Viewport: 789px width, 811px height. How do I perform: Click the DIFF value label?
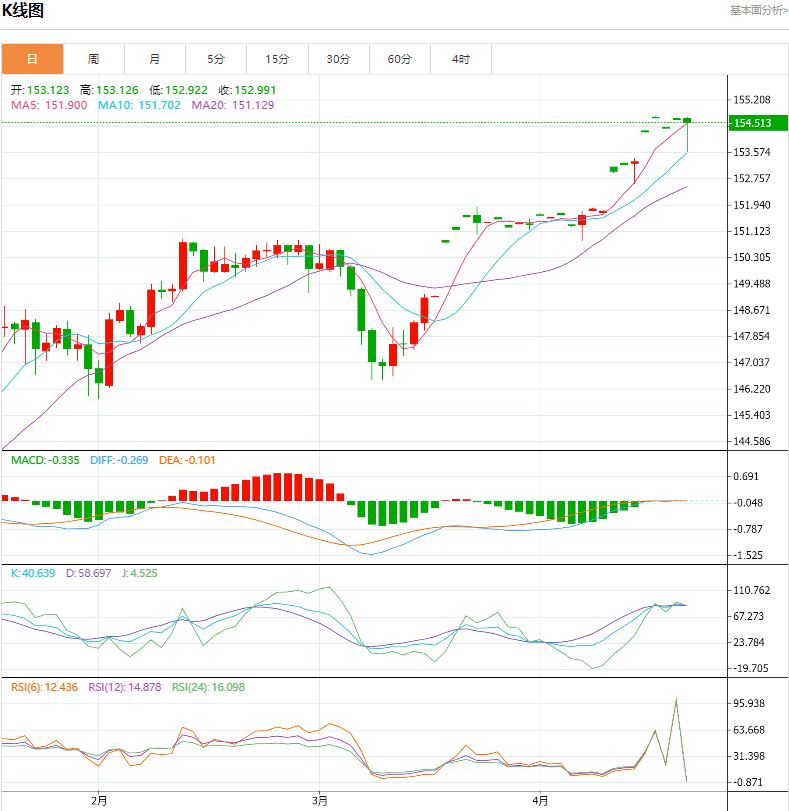tap(119, 460)
